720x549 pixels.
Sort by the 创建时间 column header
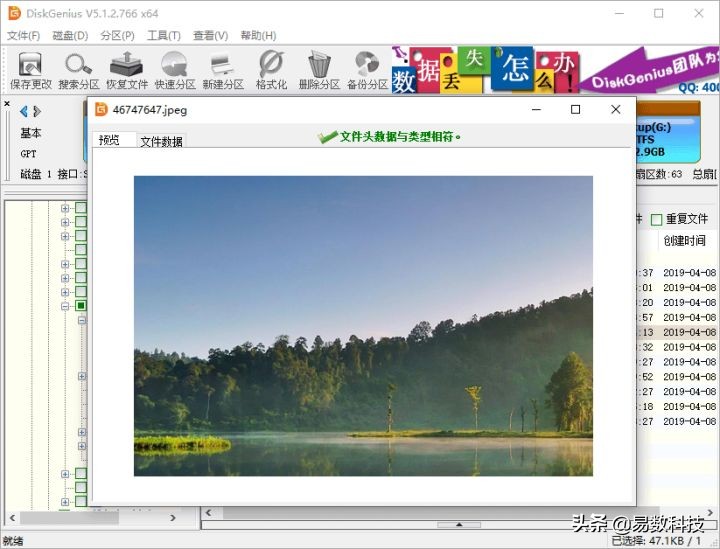click(684, 241)
